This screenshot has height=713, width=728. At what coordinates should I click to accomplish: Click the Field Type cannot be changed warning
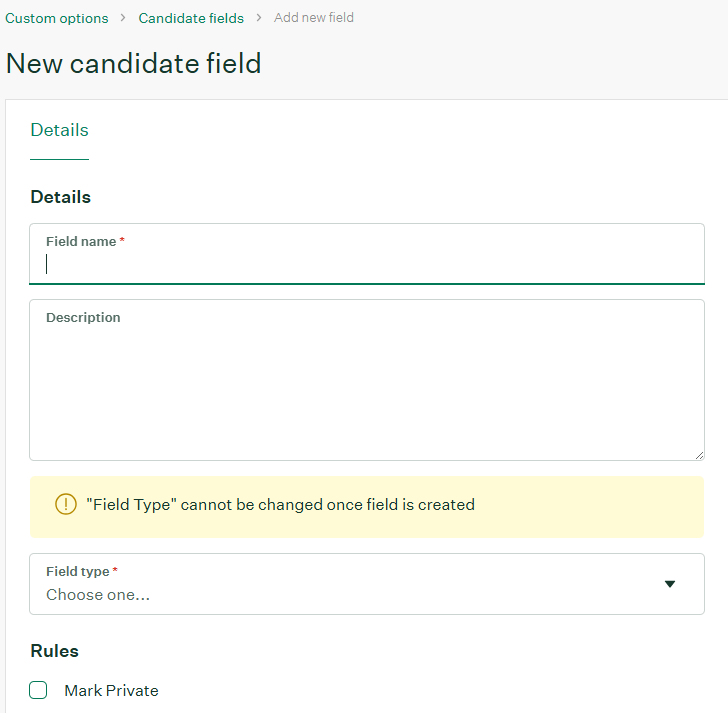[x=280, y=505]
